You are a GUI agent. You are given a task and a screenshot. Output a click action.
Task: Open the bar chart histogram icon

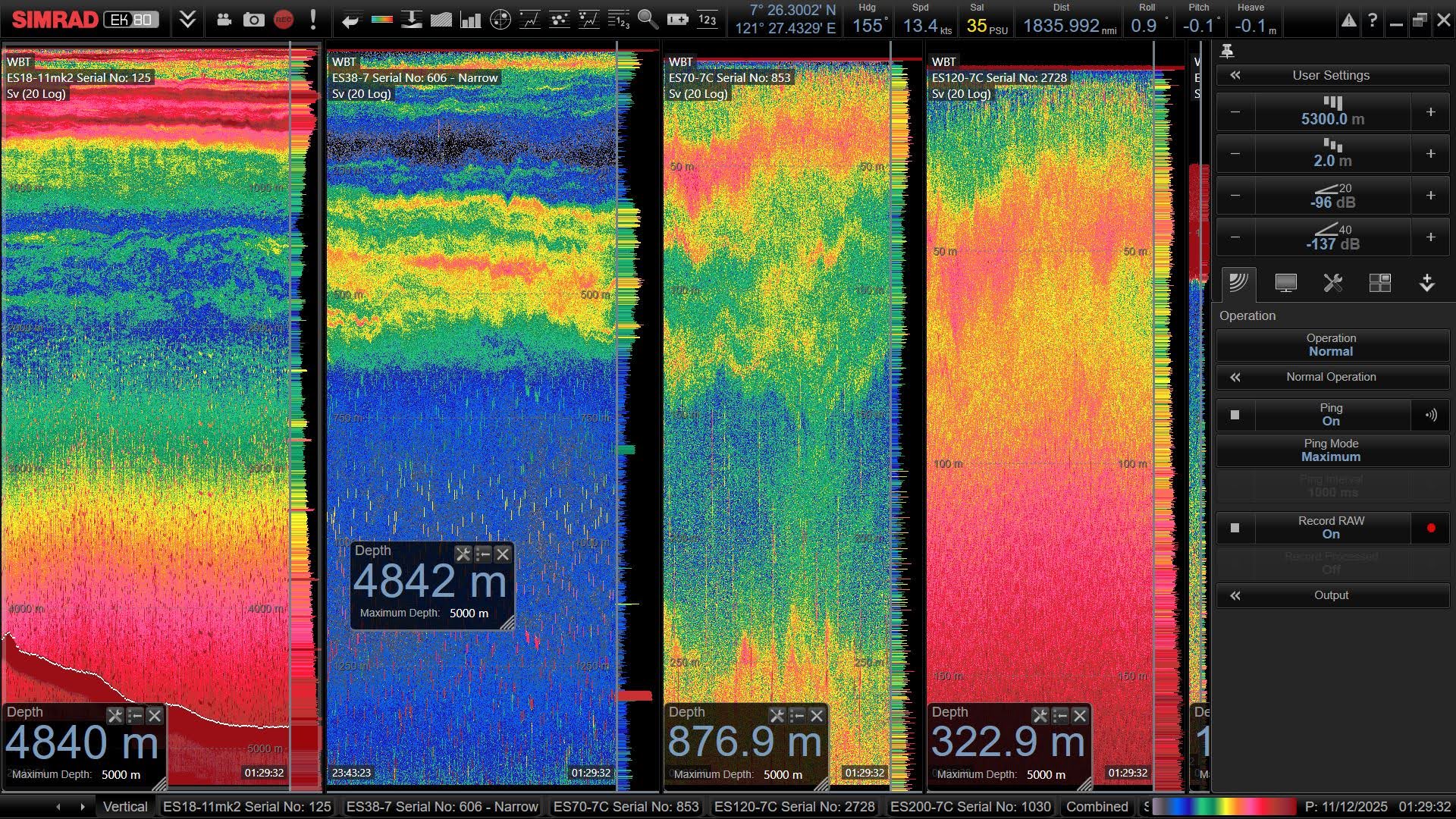pos(471,20)
